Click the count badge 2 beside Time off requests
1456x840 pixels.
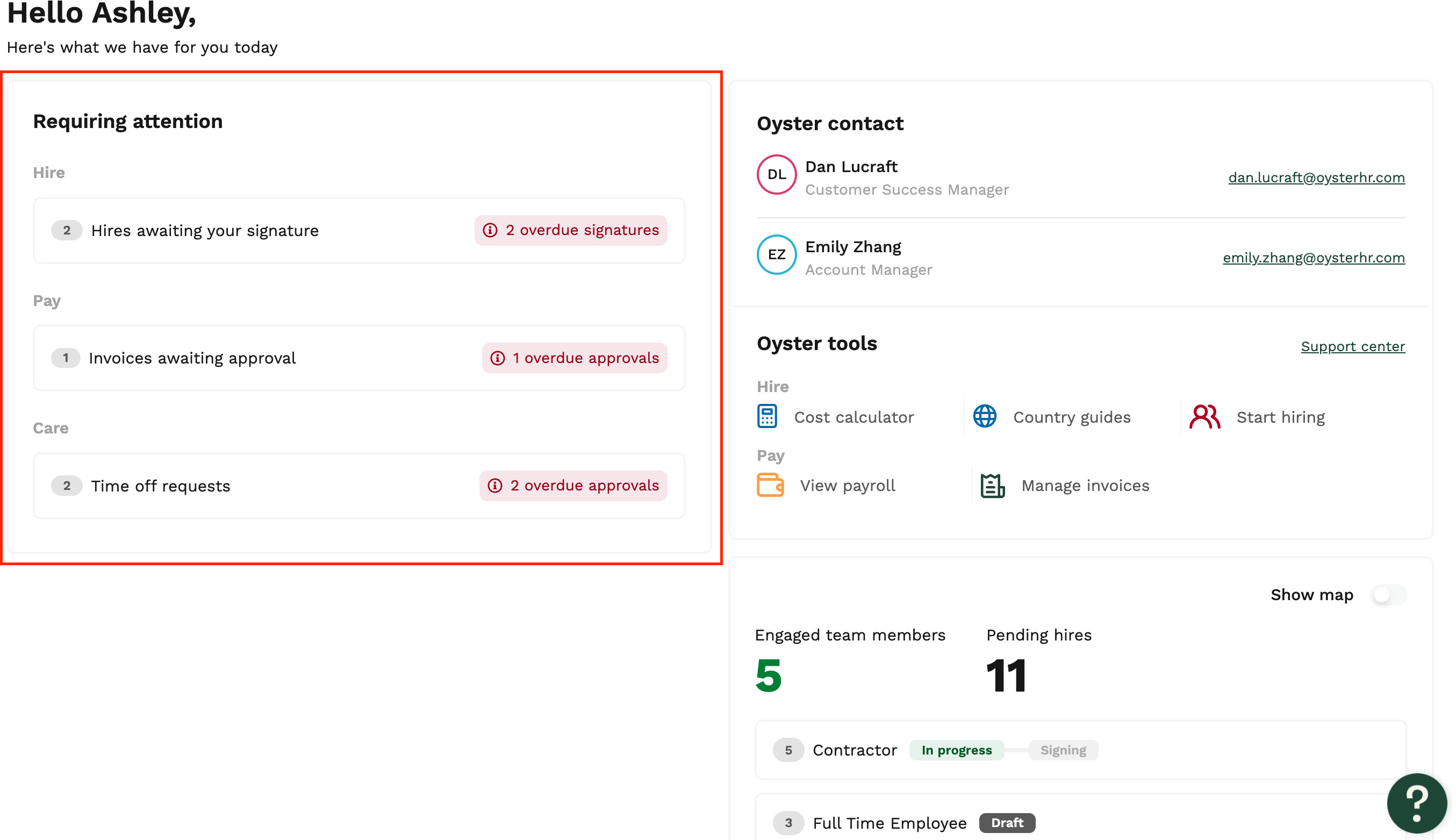[67, 486]
